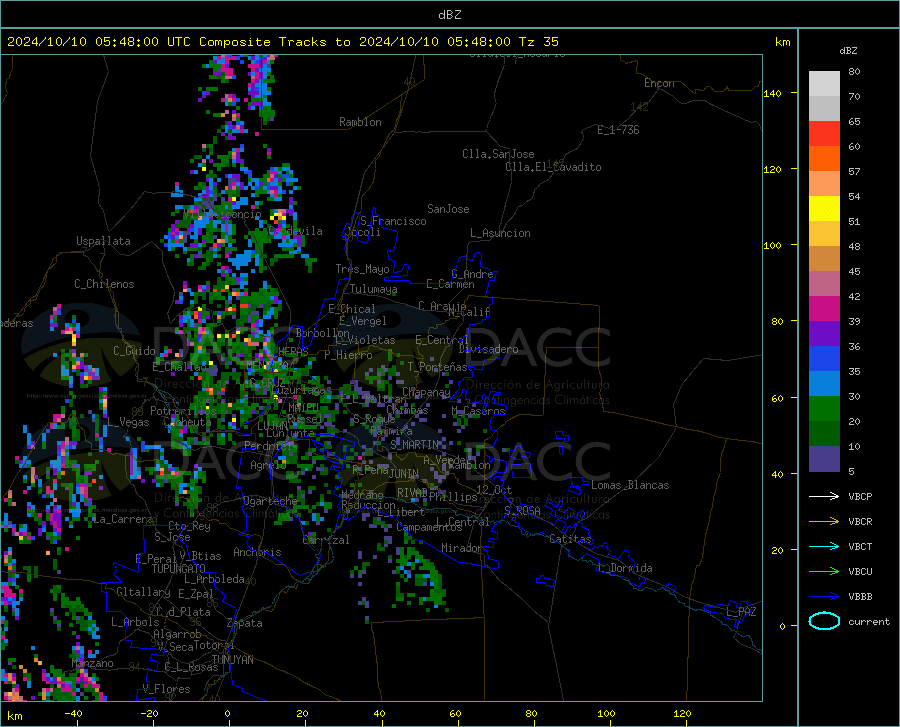Select the 80 dBZ light gray swatch
Image resolution: width=900 pixels, height=727 pixels.
tap(824, 83)
